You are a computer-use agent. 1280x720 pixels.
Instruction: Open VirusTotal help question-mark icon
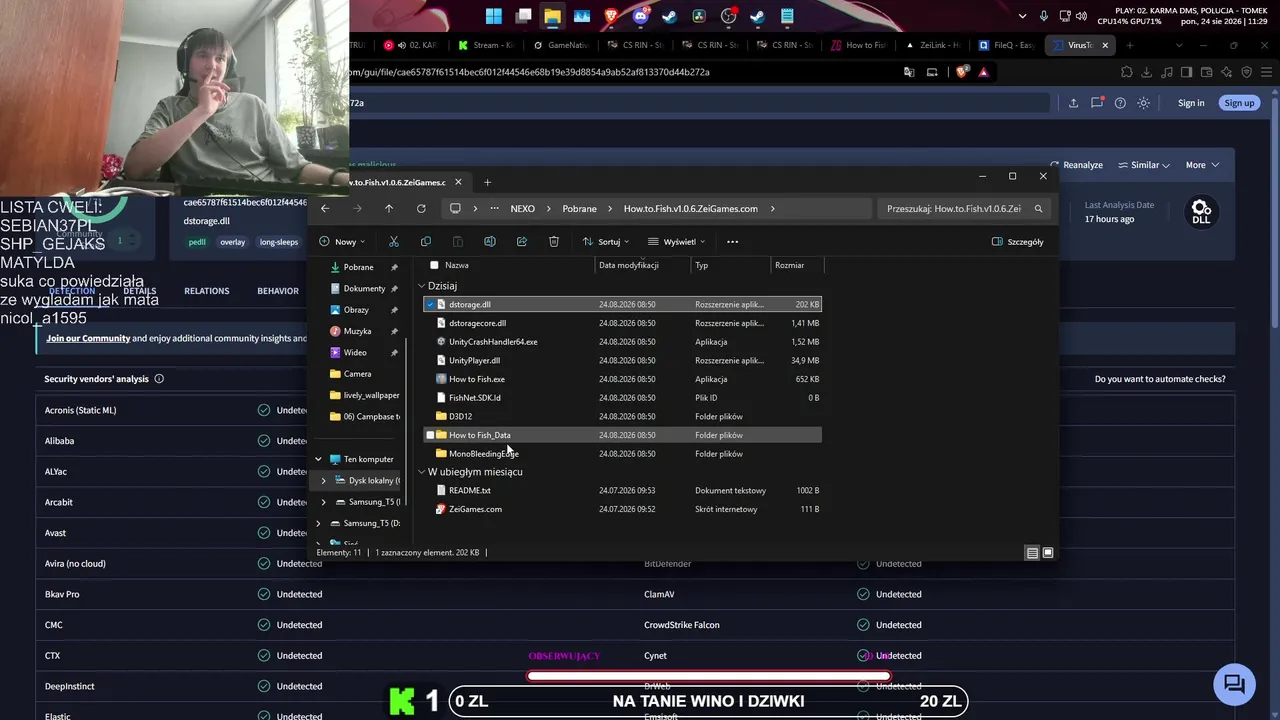[1120, 103]
